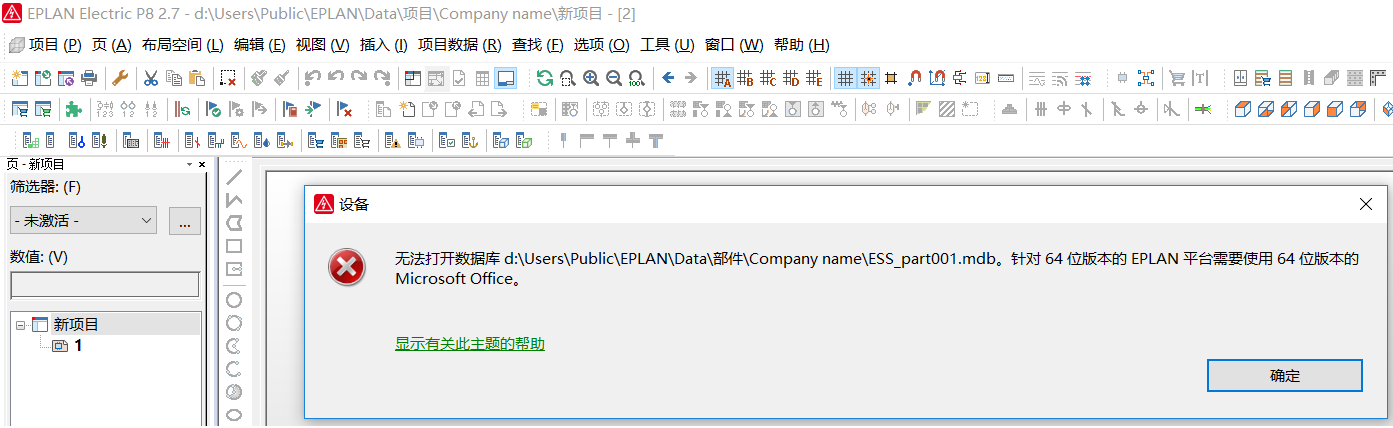The image size is (1393, 428).
Task: Open the page navigator panel dropdown arrow
Action: pos(188,164)
